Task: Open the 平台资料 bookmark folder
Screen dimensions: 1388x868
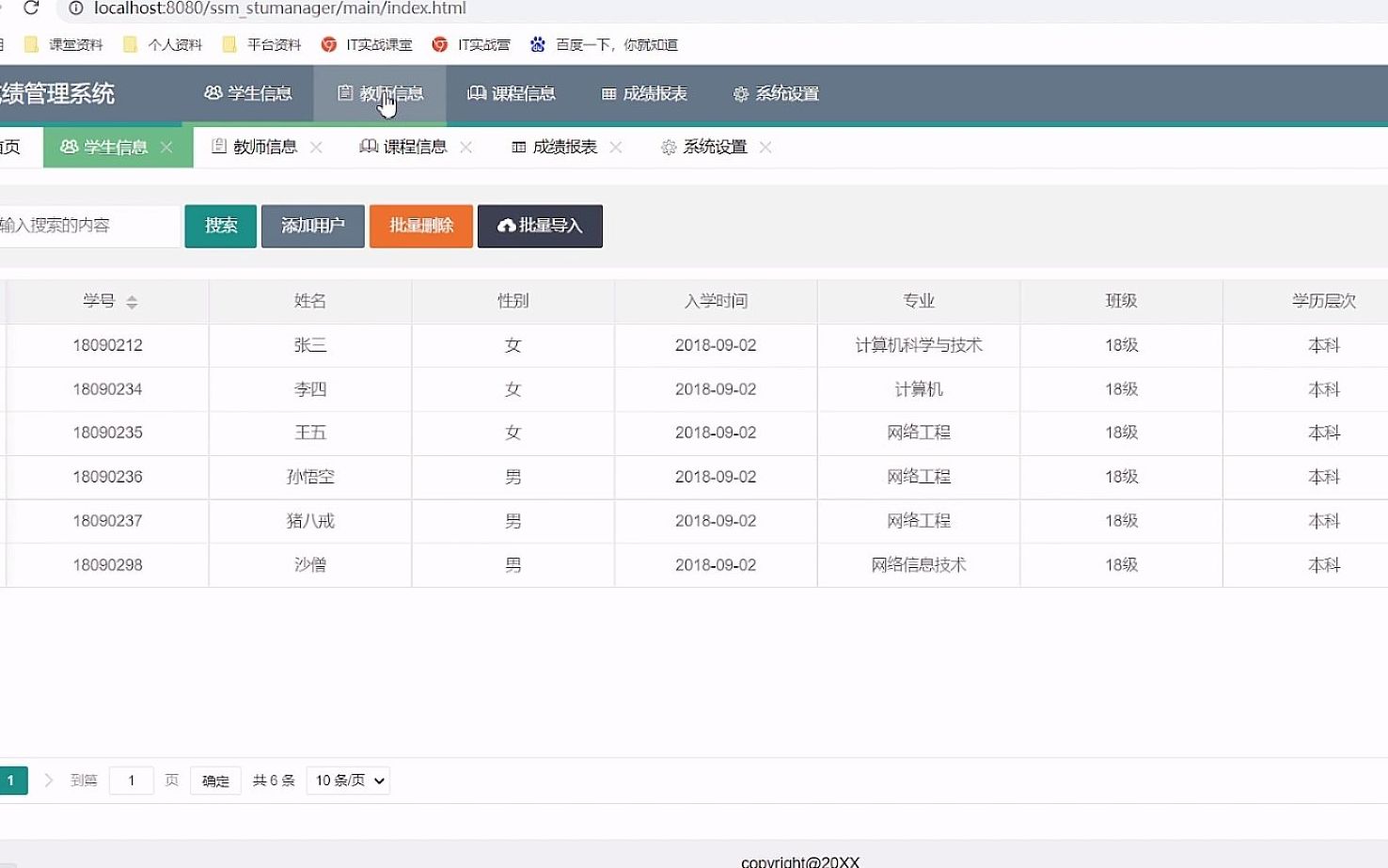Action: pyautogui.click(x=261, y=44)
